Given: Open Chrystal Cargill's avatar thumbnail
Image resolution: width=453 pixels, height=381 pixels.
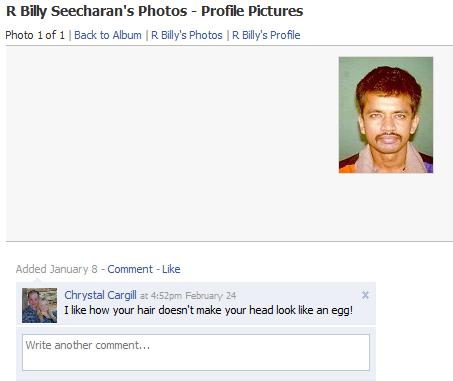Looking at the screenshot, I should point(39,305).
